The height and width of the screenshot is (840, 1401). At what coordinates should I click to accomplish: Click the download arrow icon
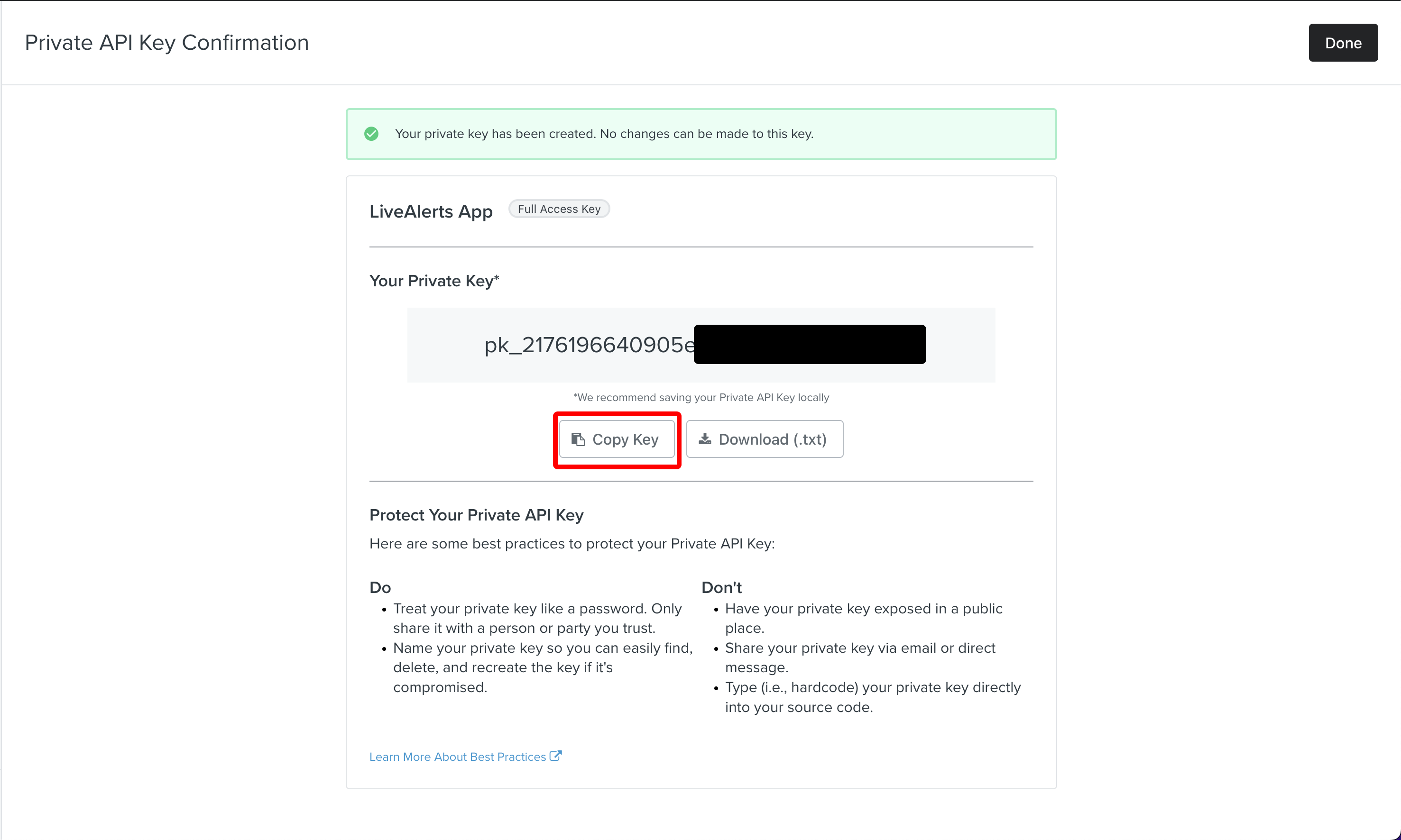coord(704,438)
